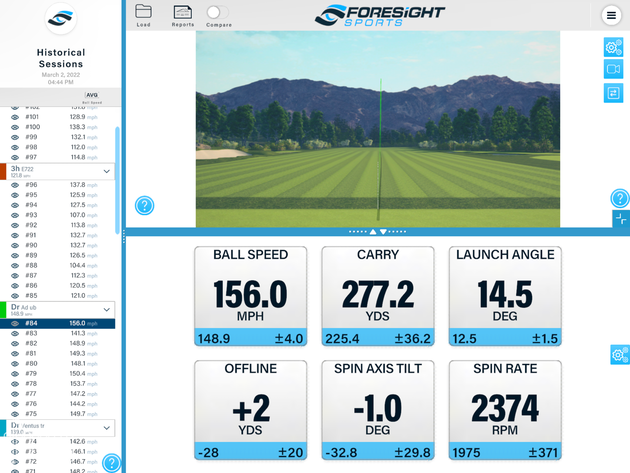Toggle visibility of shot #96
This screenshot has height=473, width=630.
click(x=15, y=185)
